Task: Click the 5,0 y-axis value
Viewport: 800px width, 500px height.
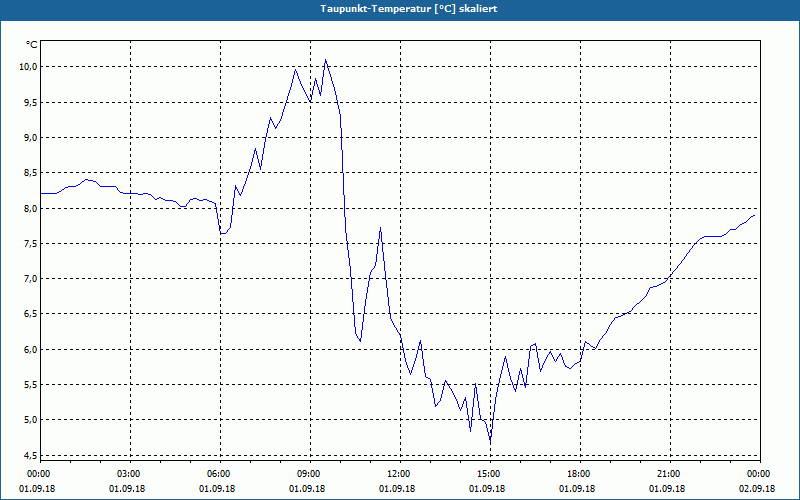Action: (x=31, y=420)
